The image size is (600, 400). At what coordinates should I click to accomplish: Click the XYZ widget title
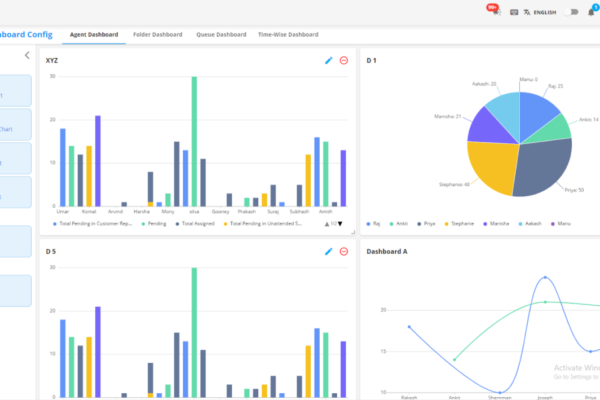[52, 60]
